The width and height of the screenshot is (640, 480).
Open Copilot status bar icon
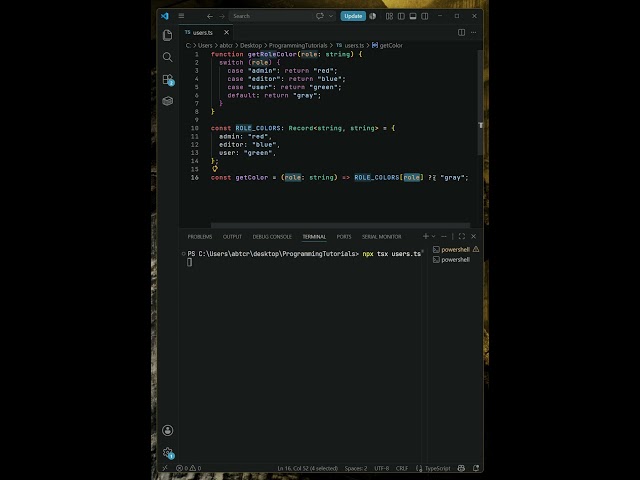pyautogui.click(x=461, y=468)
